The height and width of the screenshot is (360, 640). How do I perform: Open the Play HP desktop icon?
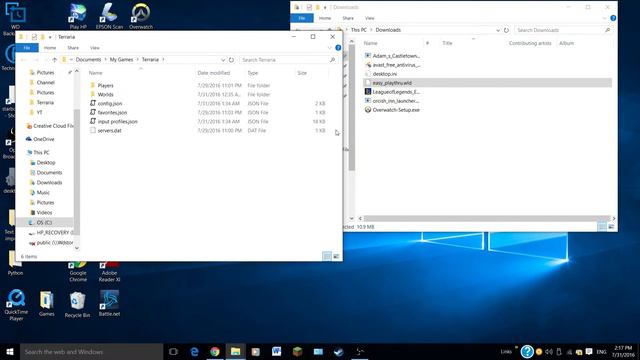(x=78, y=16)
